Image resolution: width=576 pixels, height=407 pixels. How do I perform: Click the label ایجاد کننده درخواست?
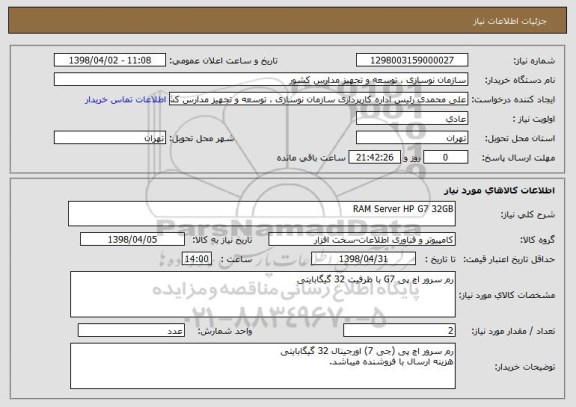point(513,100)
